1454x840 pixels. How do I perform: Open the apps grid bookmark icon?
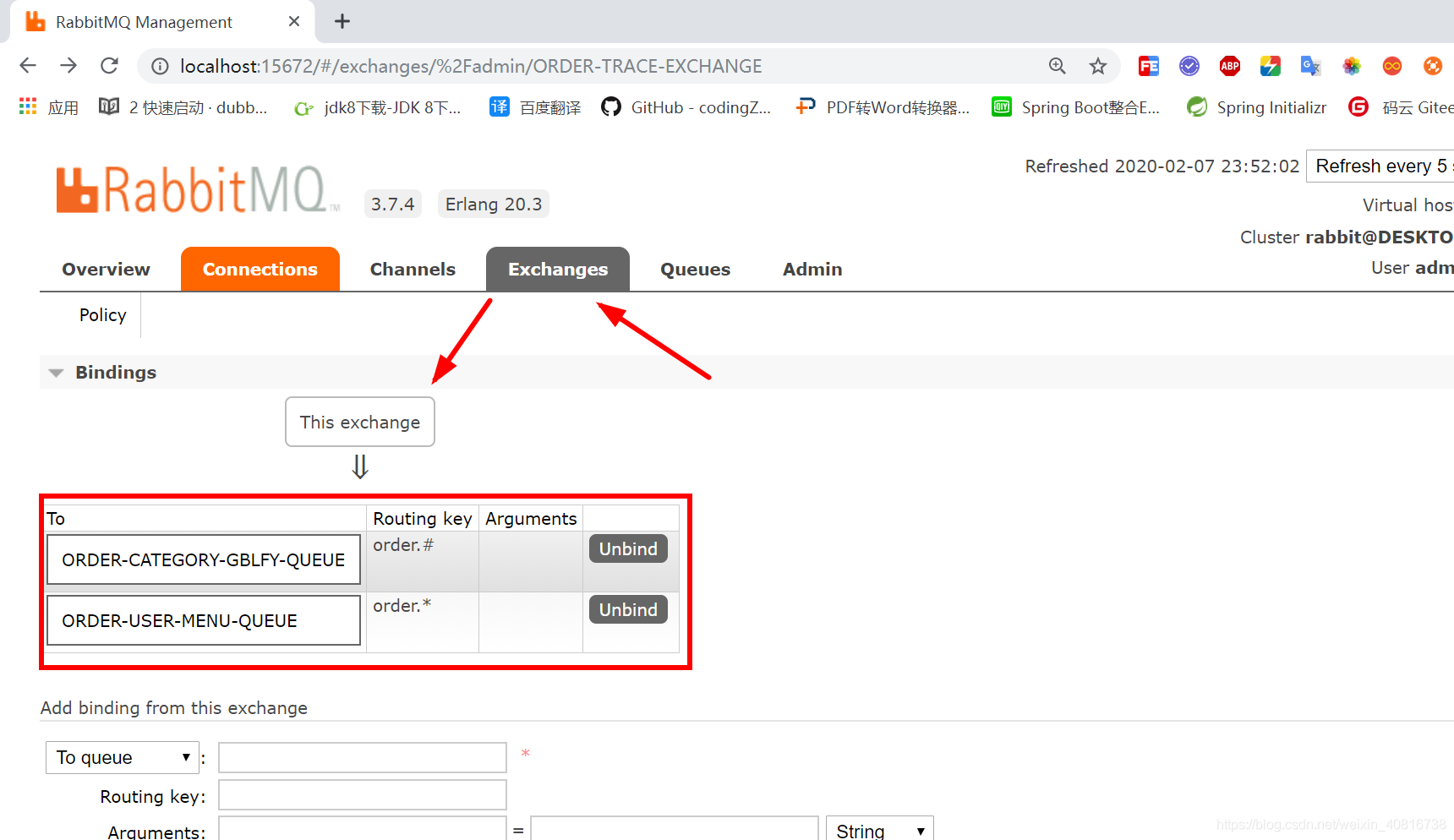tap(28, 106)
